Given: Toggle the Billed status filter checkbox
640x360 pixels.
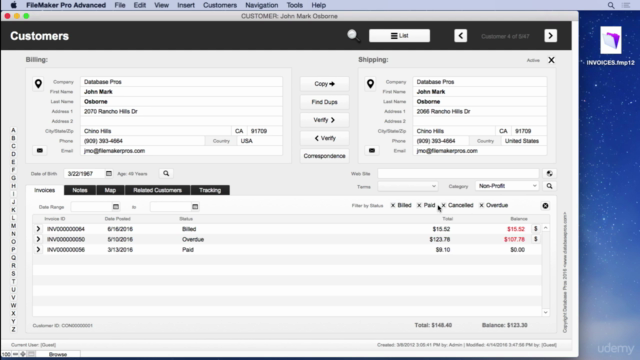Looking at the screenshot, I should coord(393,205).
